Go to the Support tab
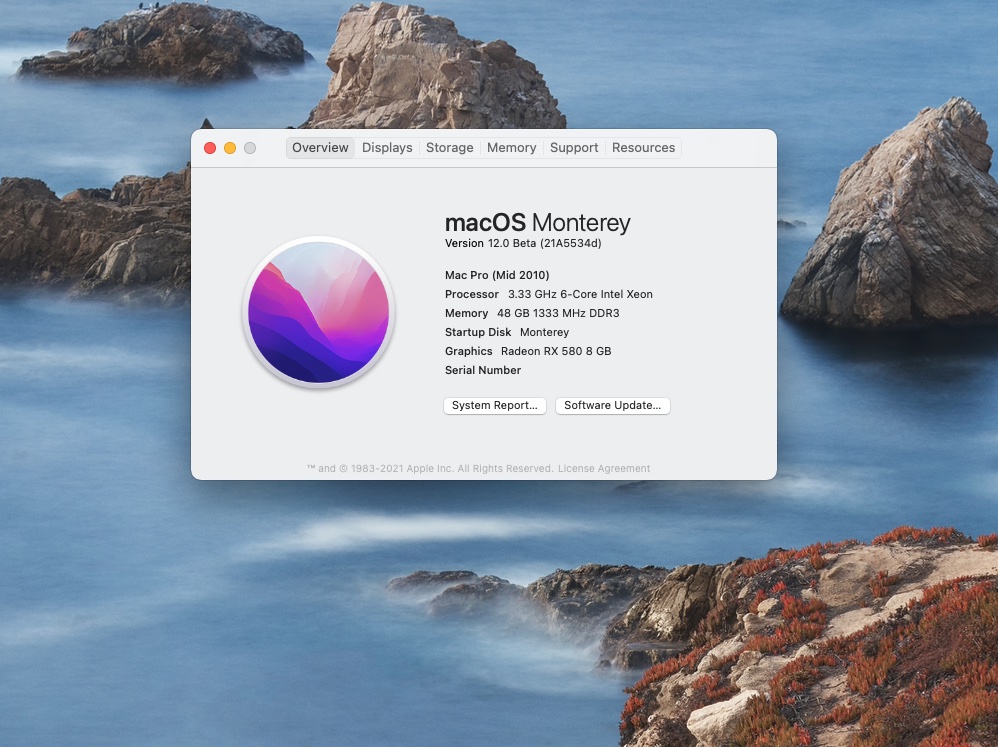The image size is (998, 747). [573, 148]
